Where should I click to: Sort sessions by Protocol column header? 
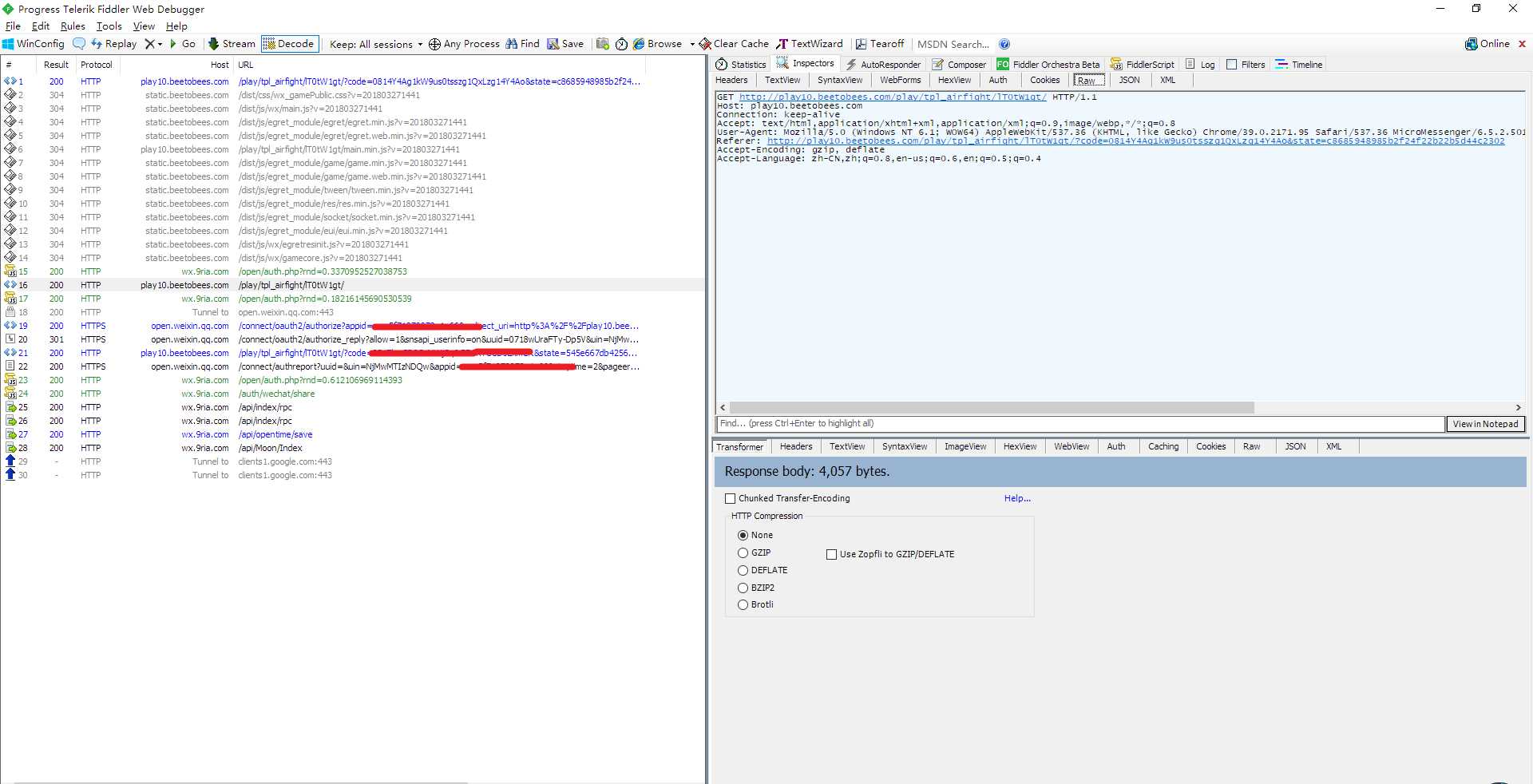[x=97, y=65]
